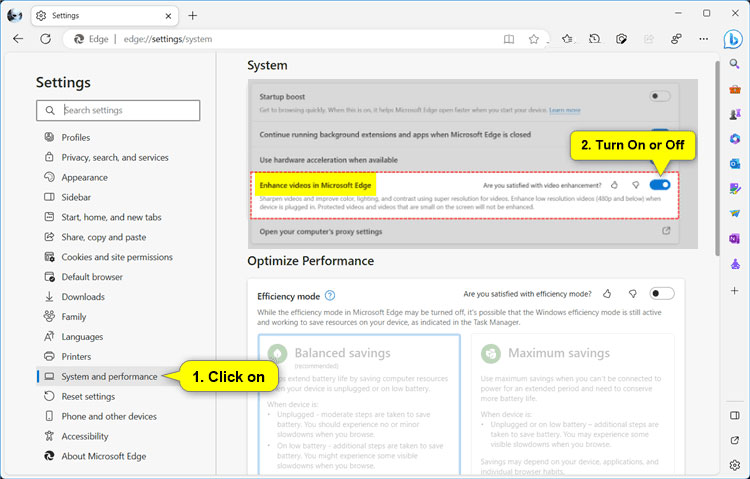The height and width of the screenshot is (479, 750).
Task: Toggle the sidebar panel icon near bottom
Action: coord(735,415)
